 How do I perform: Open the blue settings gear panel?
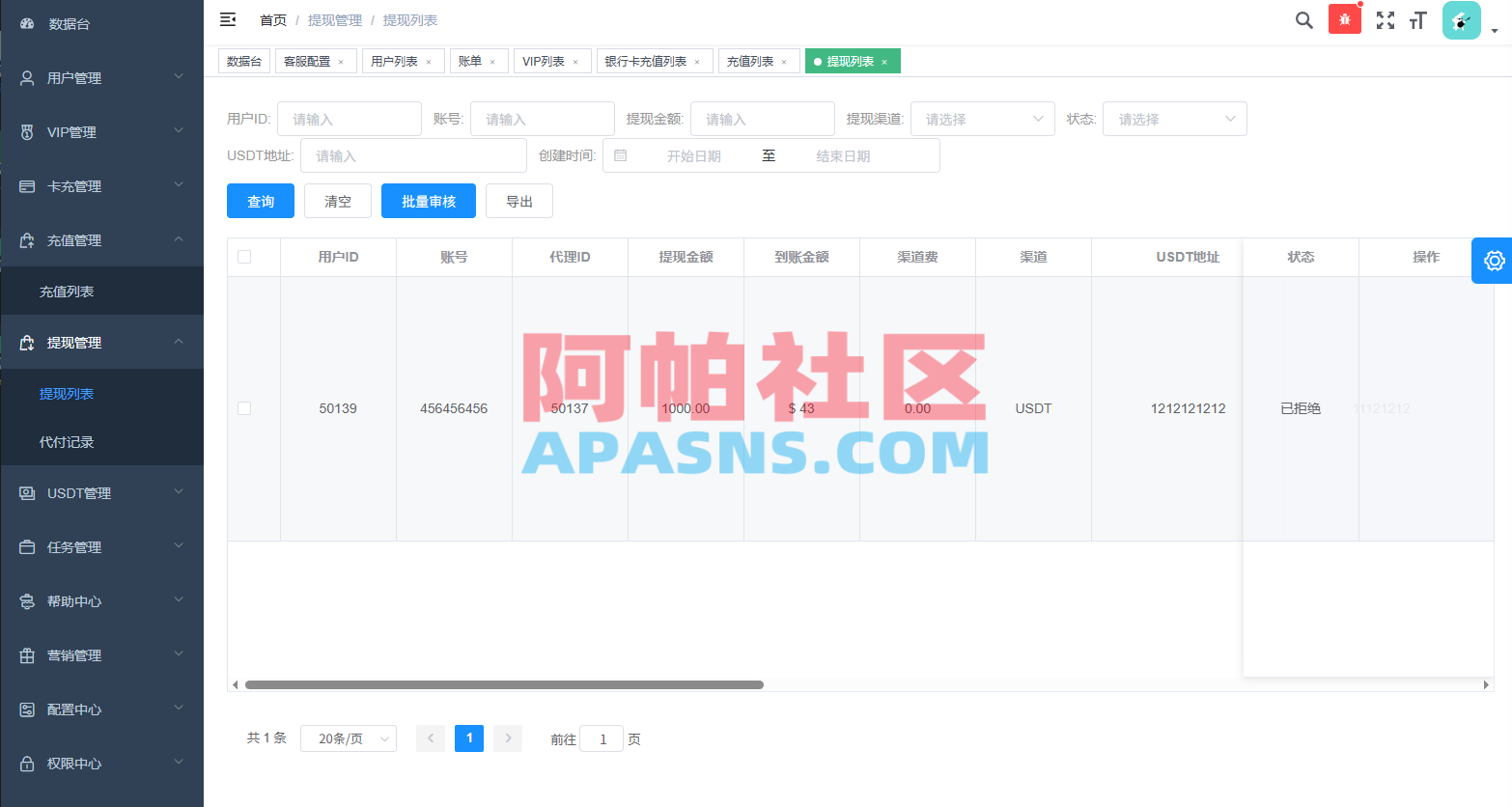tap(1494, 261)
